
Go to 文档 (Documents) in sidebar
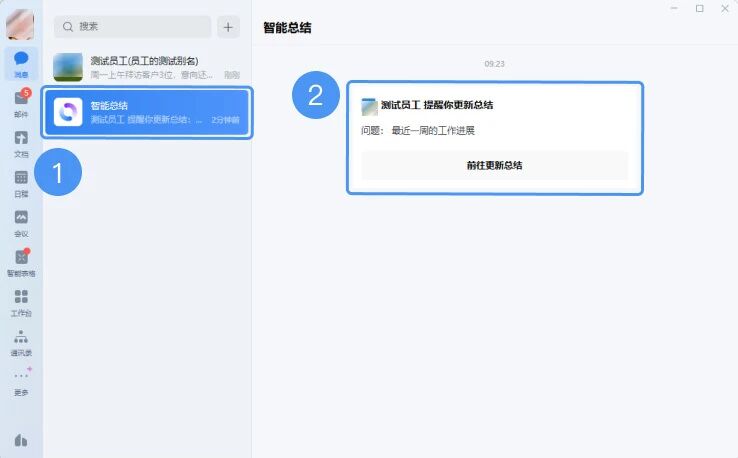21,141
